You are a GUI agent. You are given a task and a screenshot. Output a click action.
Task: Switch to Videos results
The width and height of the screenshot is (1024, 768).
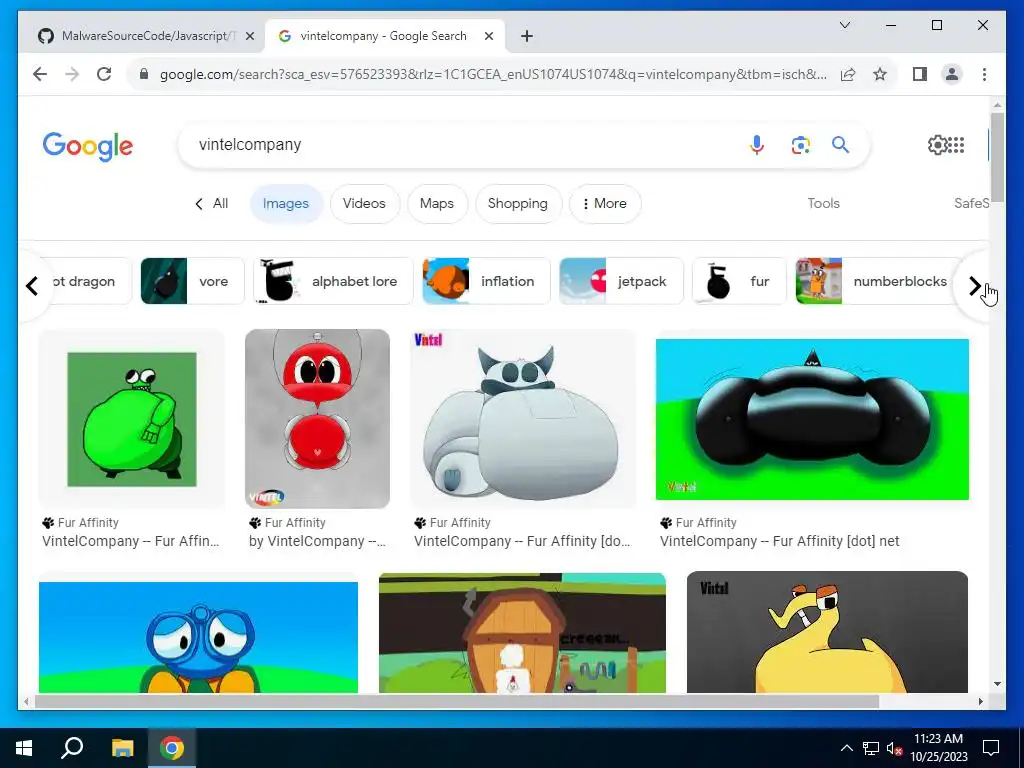364,204
